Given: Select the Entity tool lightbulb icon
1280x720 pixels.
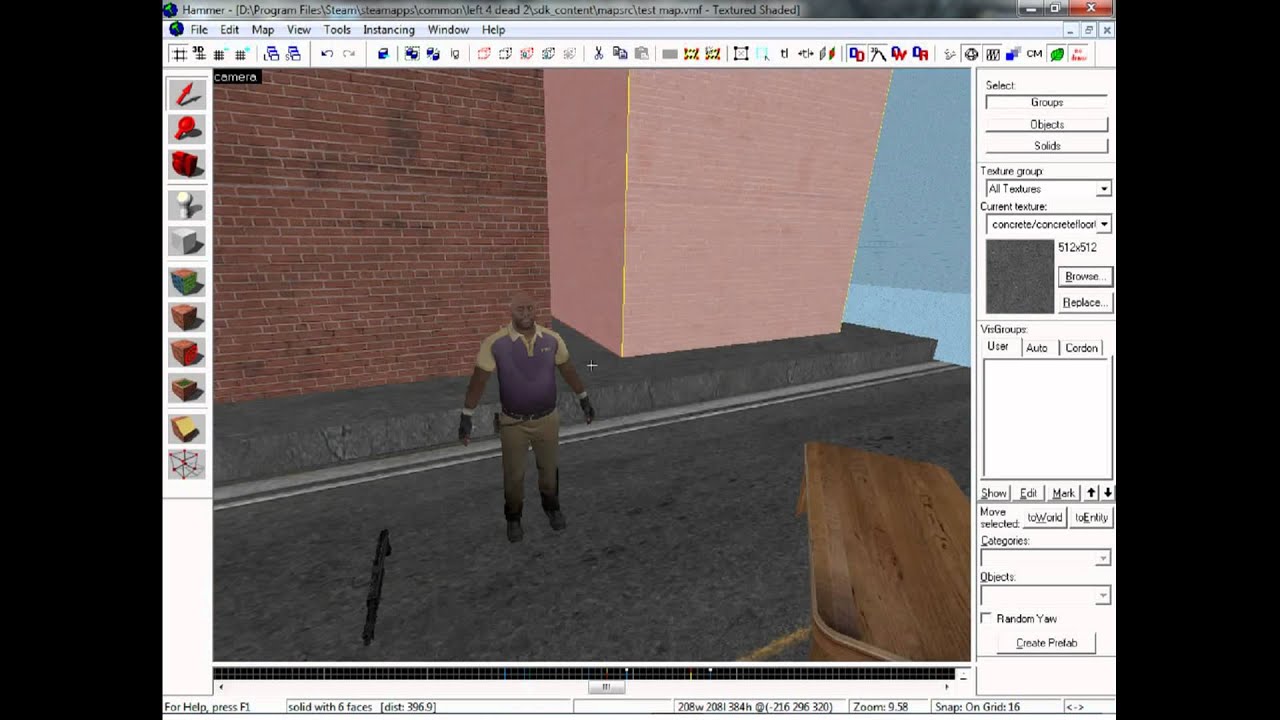Looking at the screenshot, I should tap(187, 205).
